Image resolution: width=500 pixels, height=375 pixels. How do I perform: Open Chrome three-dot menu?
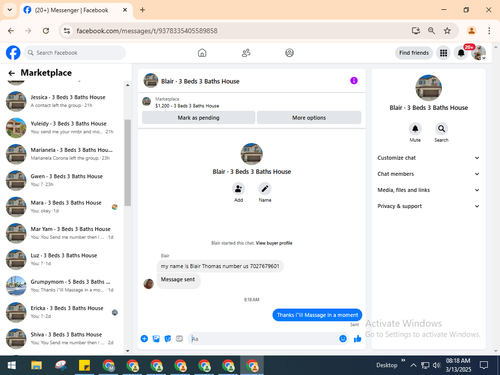coord(489,31)
